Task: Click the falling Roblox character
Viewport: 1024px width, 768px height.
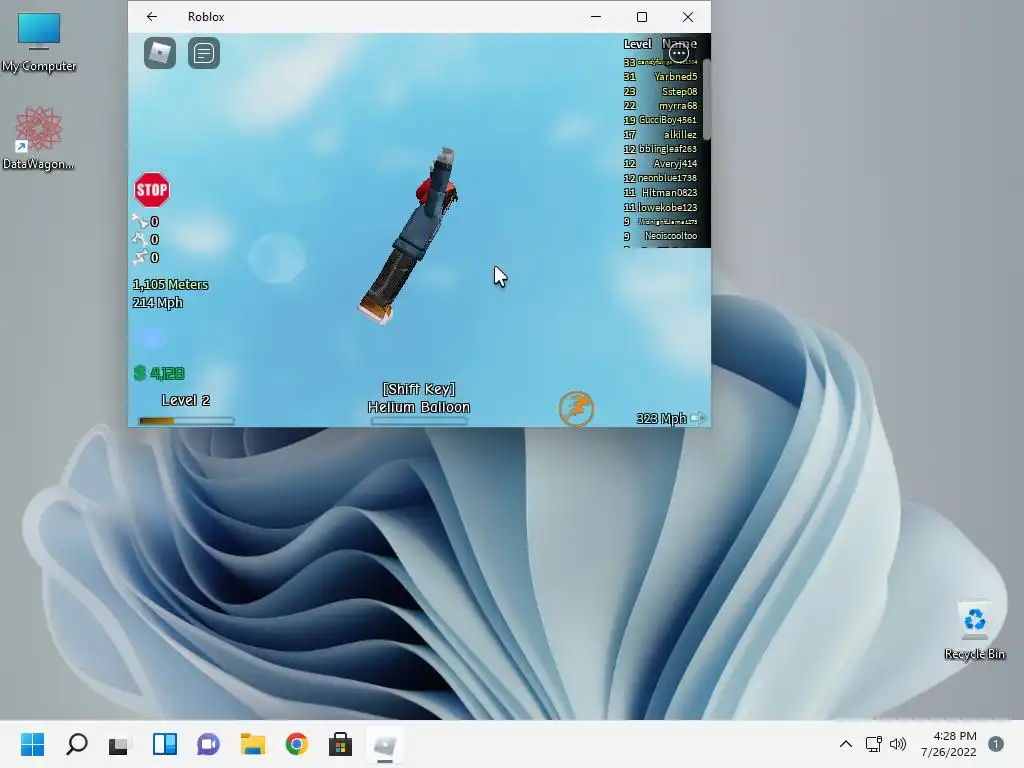Action: tap(409, 236)
